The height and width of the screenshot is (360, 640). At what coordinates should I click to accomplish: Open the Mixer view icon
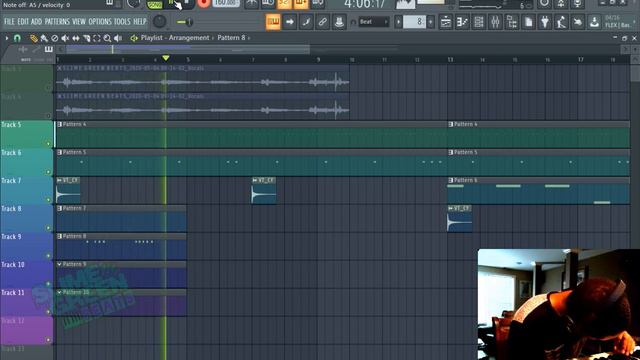point(495,22)
